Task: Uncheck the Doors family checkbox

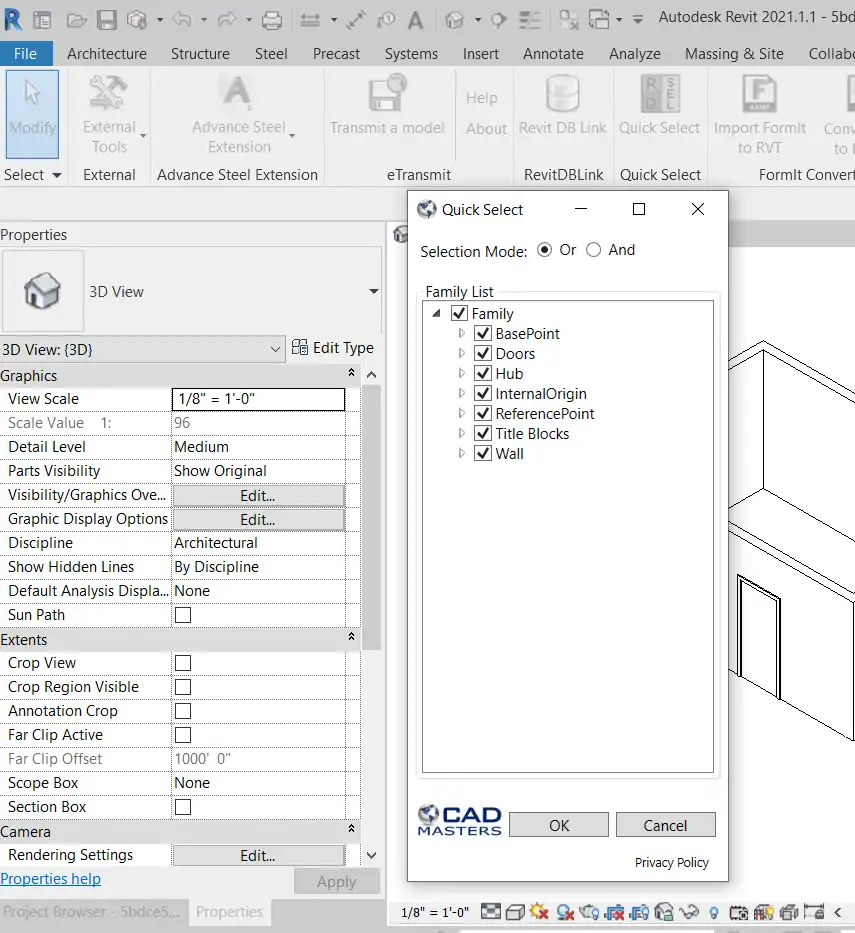Action: 483,353
